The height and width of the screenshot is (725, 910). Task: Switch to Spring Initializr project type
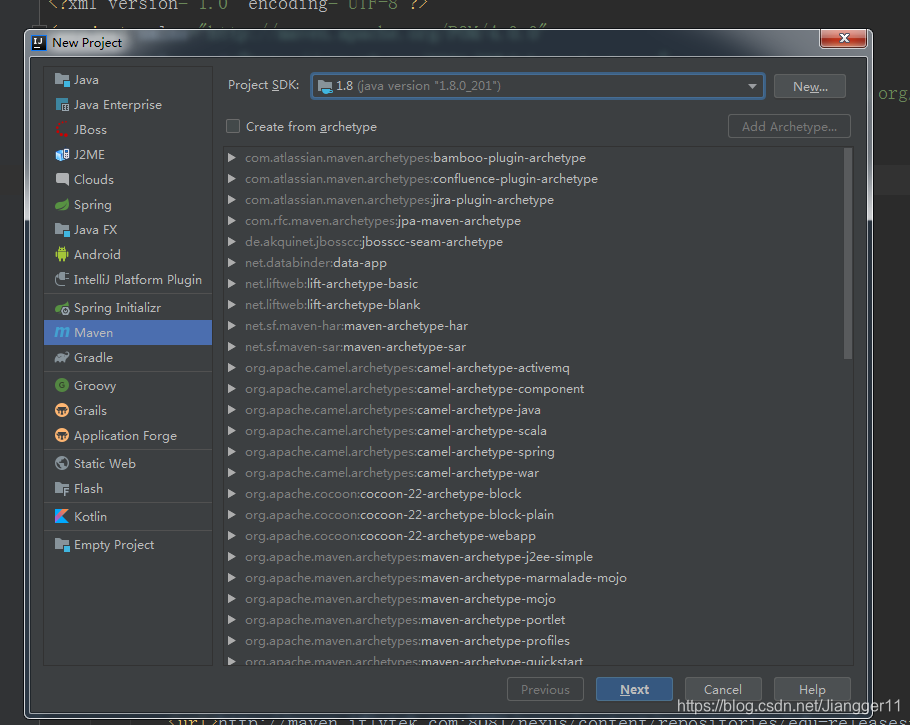[117, 308]
